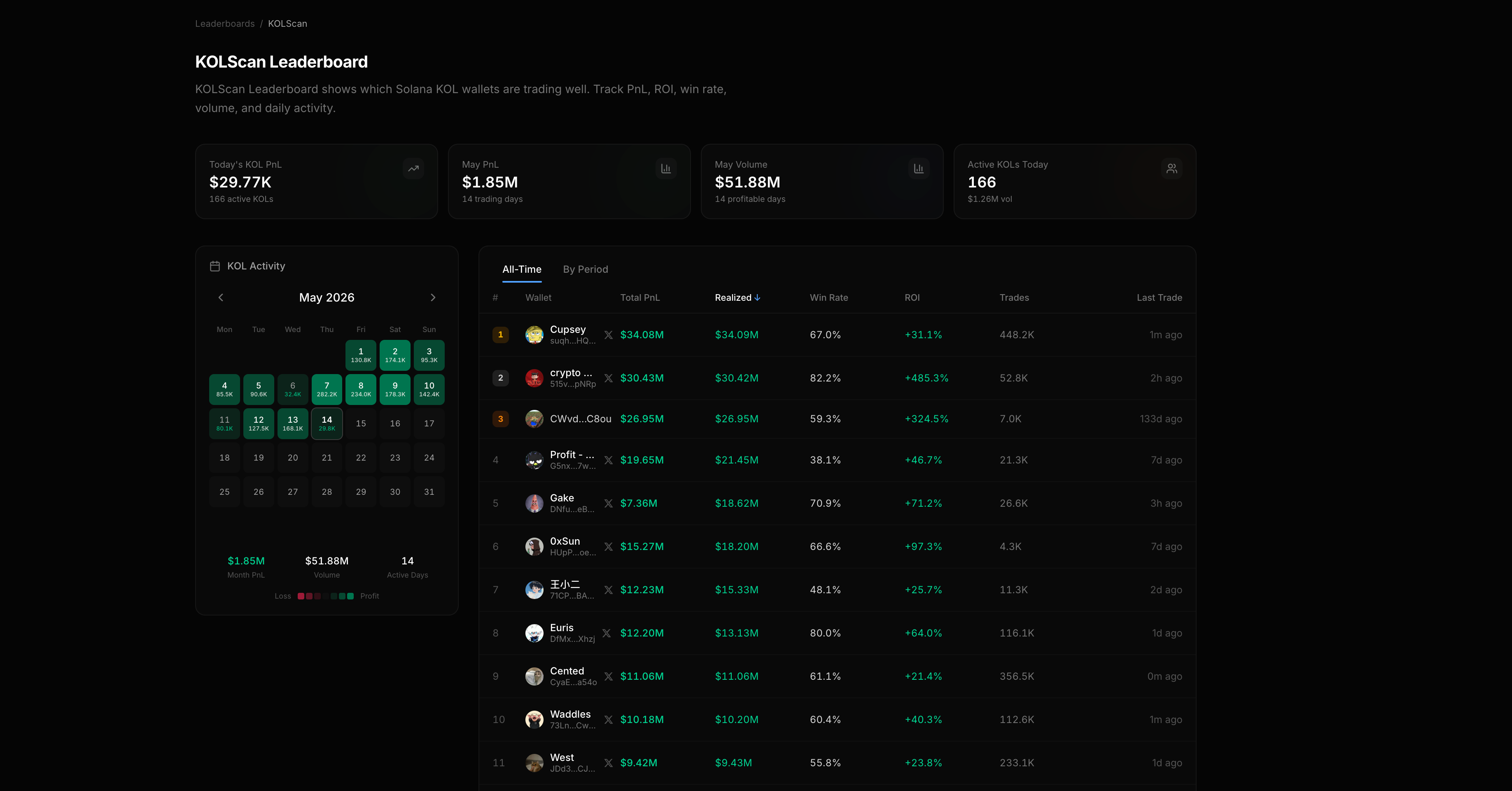This screenshot has width=1512, height=791.
Task: Select May 6 with 32.4K in calendar
Action: pos(293,389)
